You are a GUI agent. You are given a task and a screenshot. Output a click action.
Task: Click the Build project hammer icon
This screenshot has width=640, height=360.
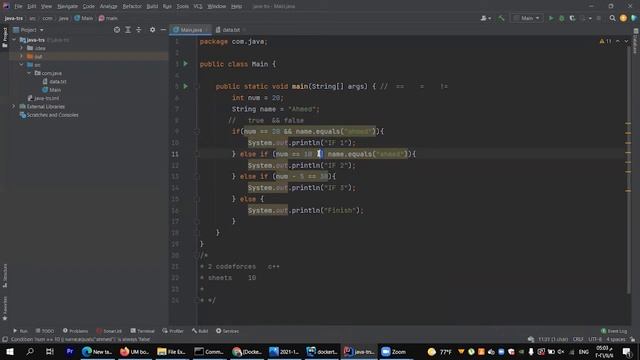[501, 18]
